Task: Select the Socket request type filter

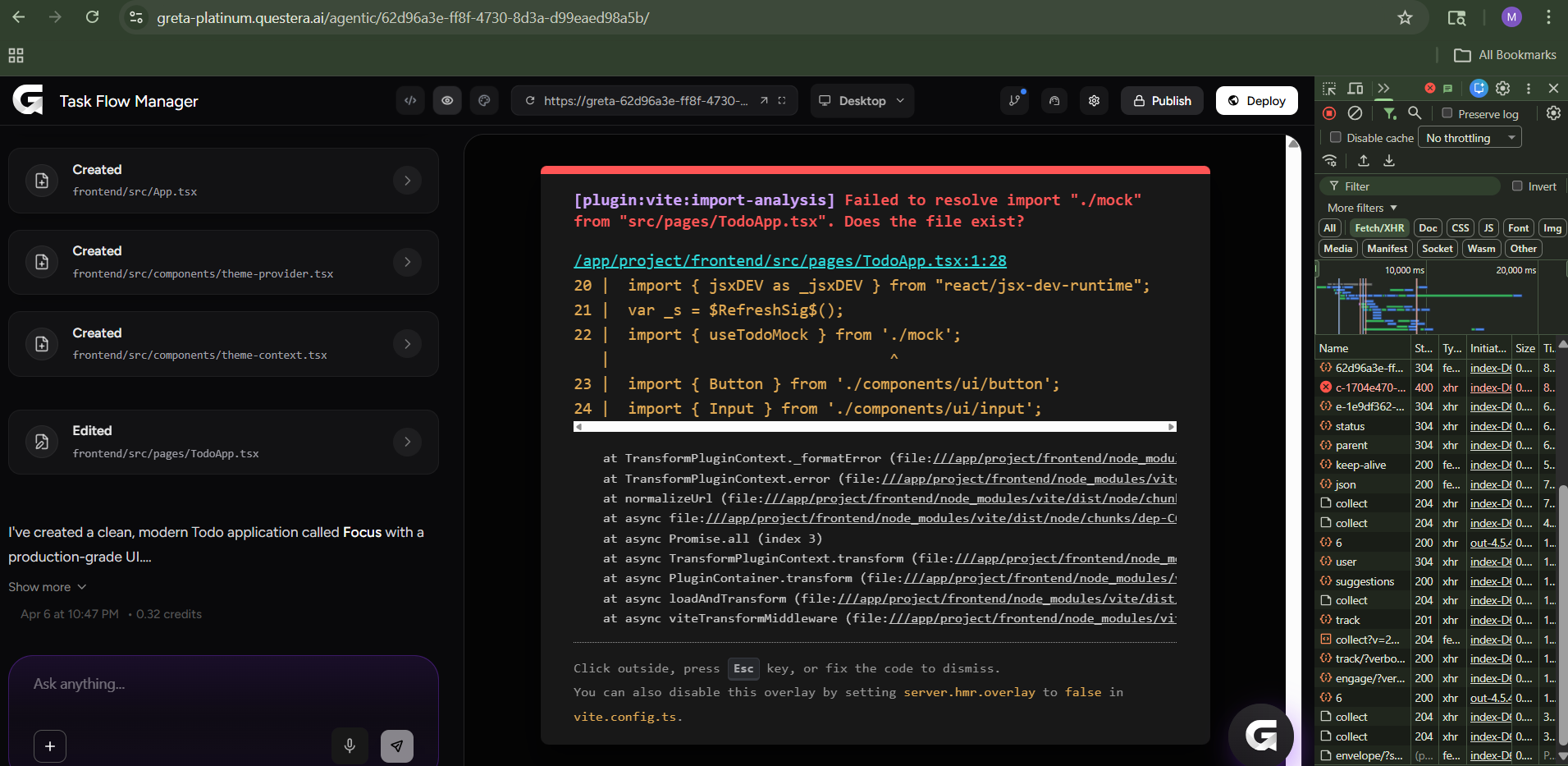Action: pyautogui.click(x=1438, y=249)
